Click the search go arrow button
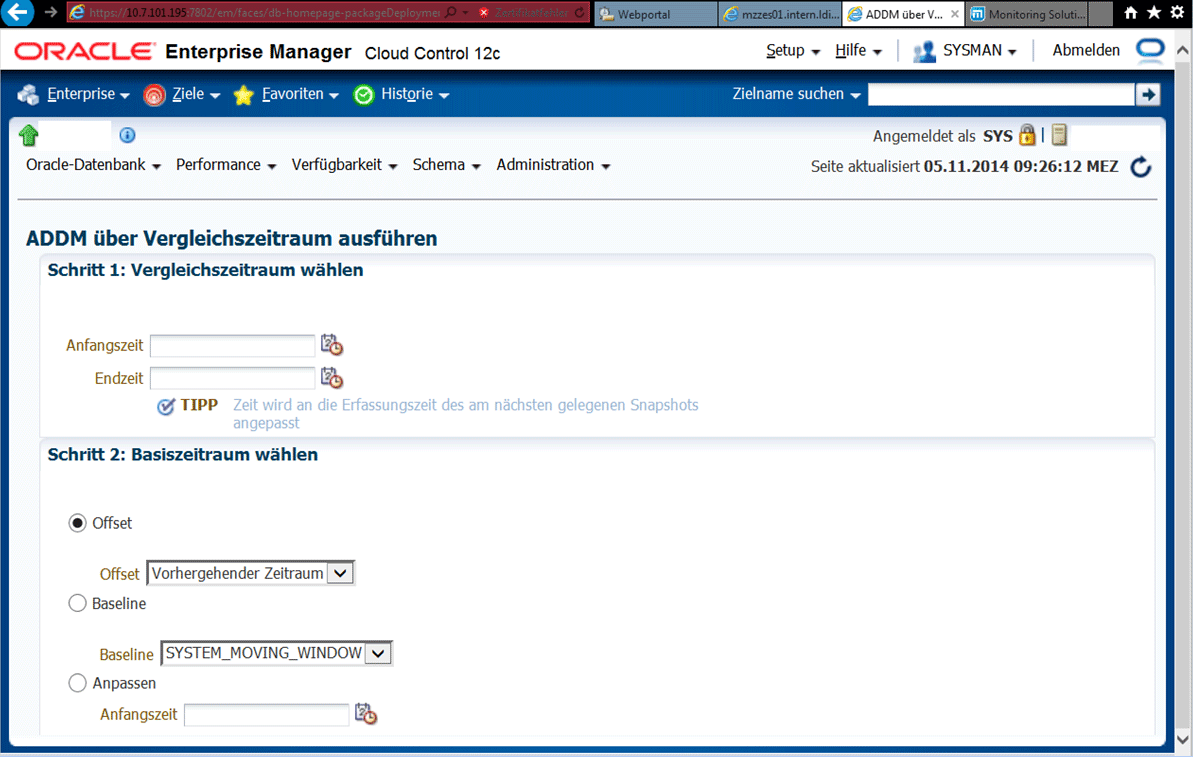The image size is (1193, 757). (1147, 94)
